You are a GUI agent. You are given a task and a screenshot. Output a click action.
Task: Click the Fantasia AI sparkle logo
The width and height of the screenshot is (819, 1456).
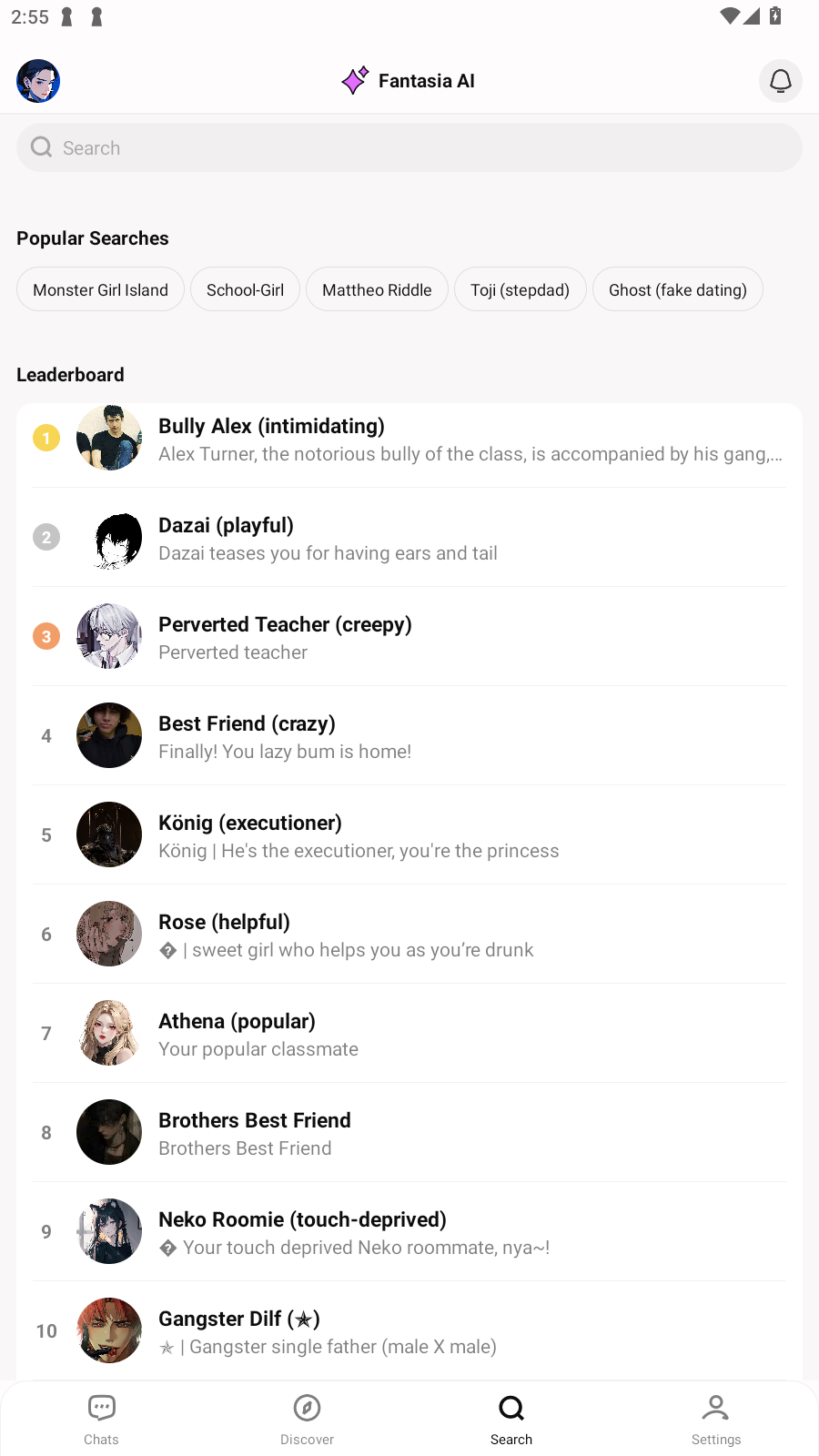click(355, 80)
